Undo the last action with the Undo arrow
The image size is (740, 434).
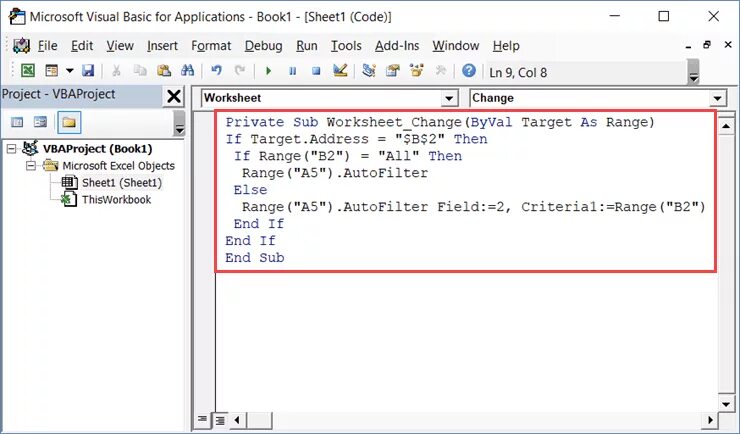click(217, 71)
